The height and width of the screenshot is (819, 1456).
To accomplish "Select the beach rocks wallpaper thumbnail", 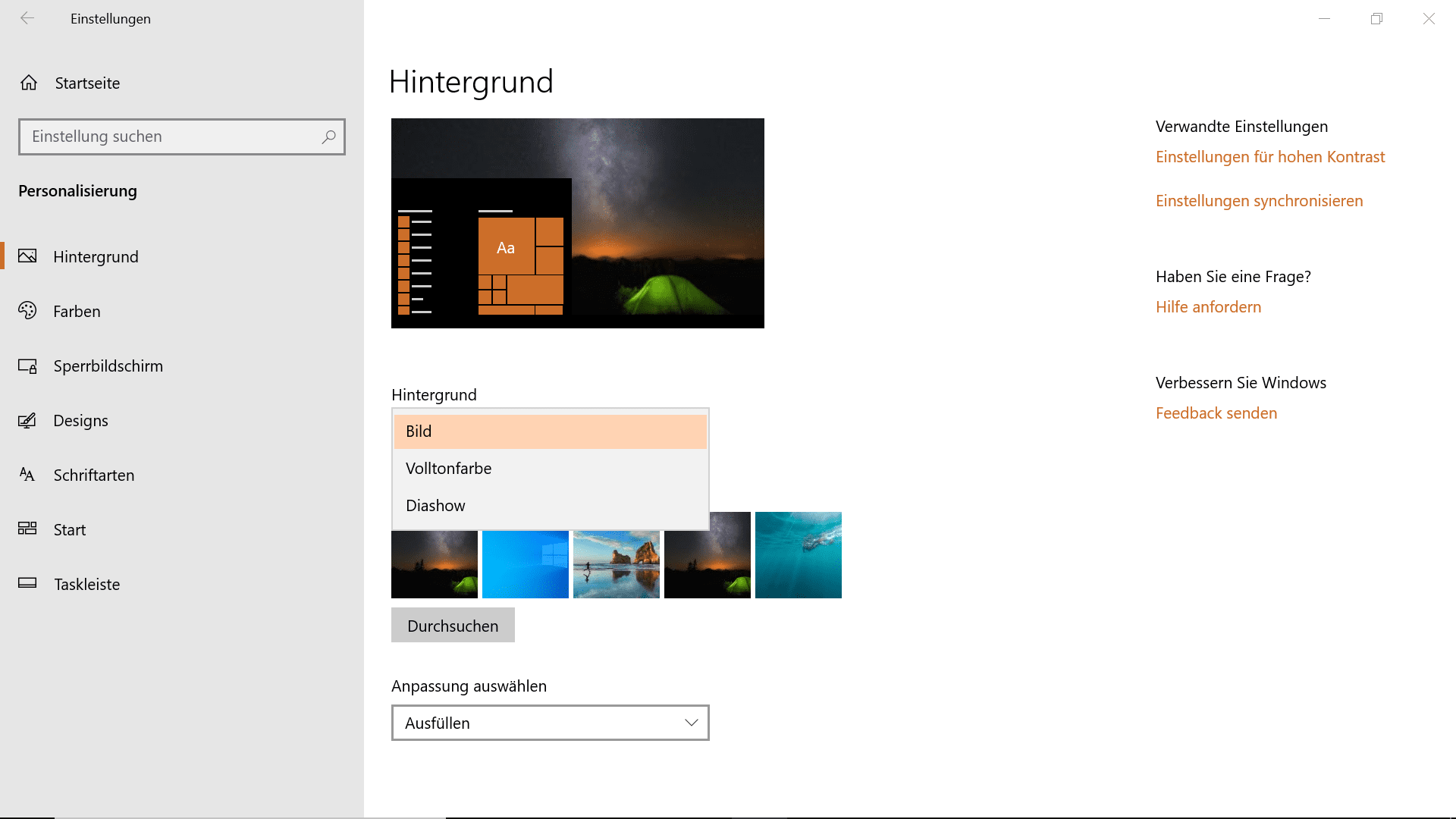I will click(x=617, y=564).
